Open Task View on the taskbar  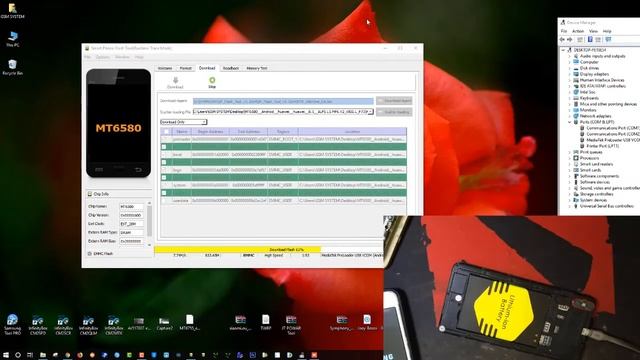[30, 355]
